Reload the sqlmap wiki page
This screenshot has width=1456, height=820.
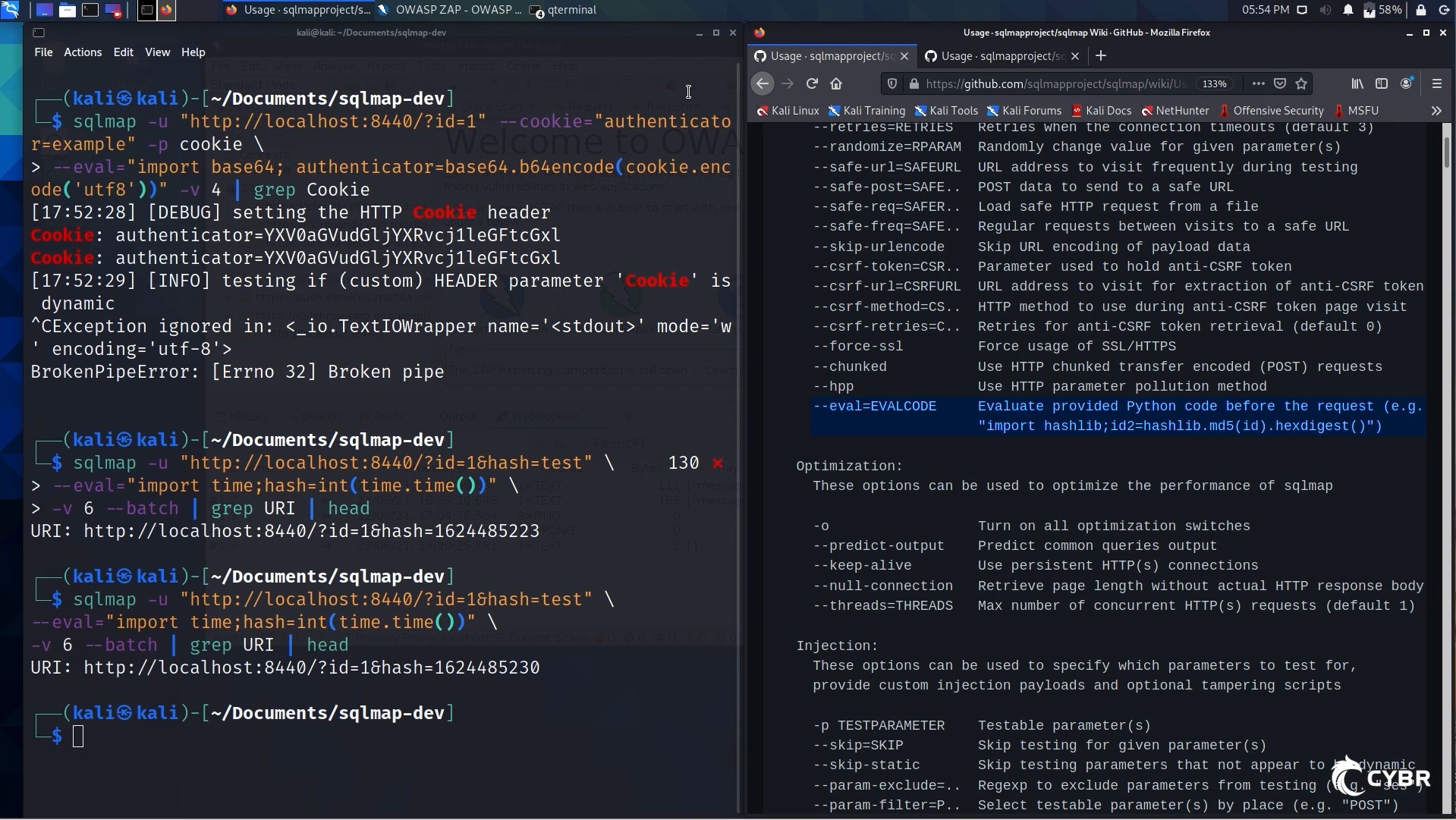pos(812,83)
